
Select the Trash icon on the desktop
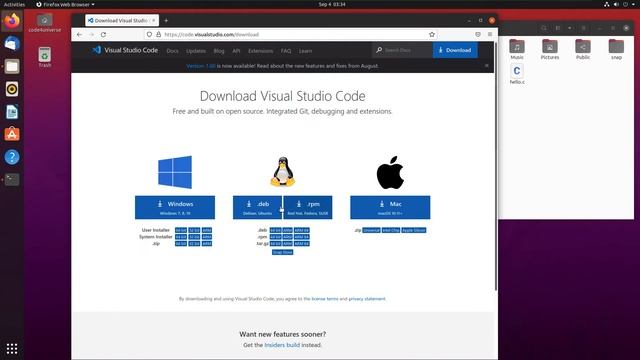pyautogui.click(x=44, y=57)
